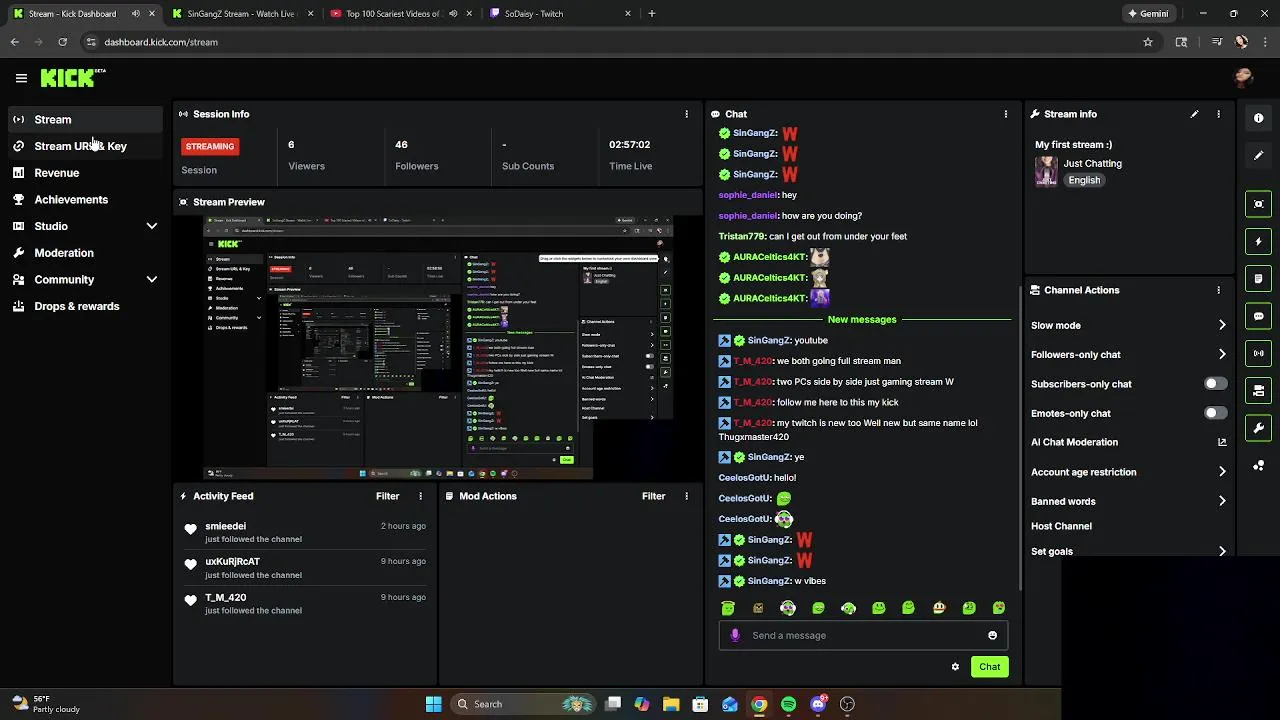
Task: Toggle the chat bubble widget icon in right rail
Action: tap(1258, 316)
